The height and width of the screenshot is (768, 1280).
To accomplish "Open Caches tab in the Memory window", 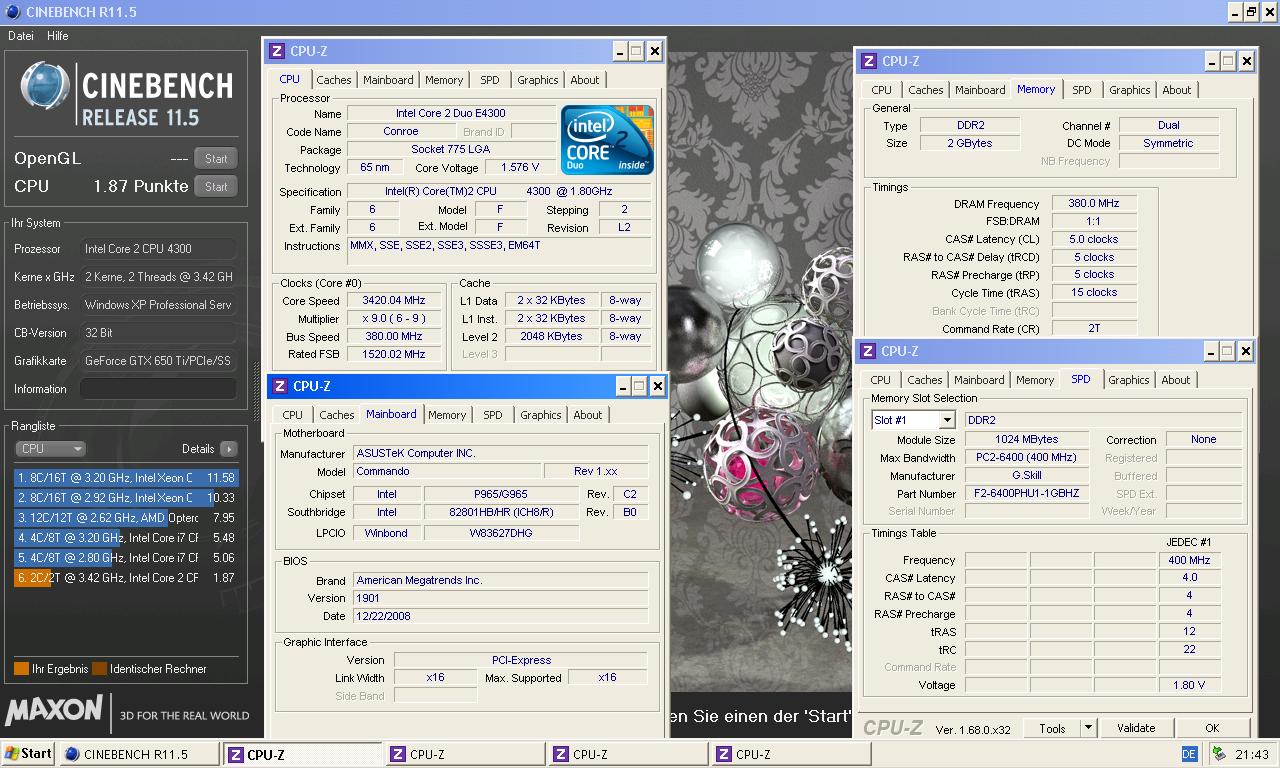I will (926, 90).
